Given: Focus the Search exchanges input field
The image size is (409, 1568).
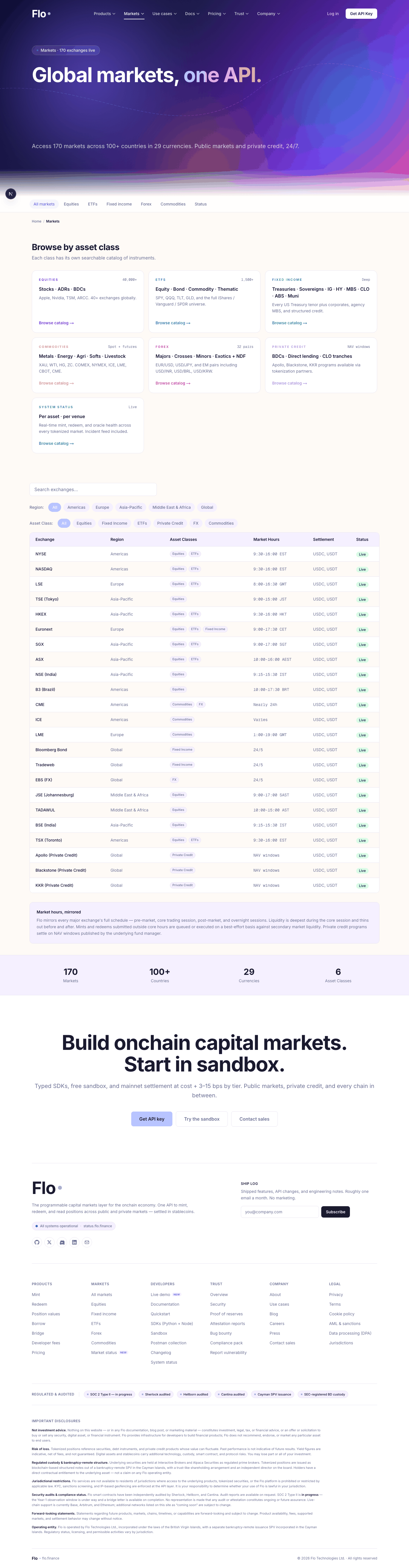Looking at the screenshot, I should pyautogui.click(x=93, y=489).
